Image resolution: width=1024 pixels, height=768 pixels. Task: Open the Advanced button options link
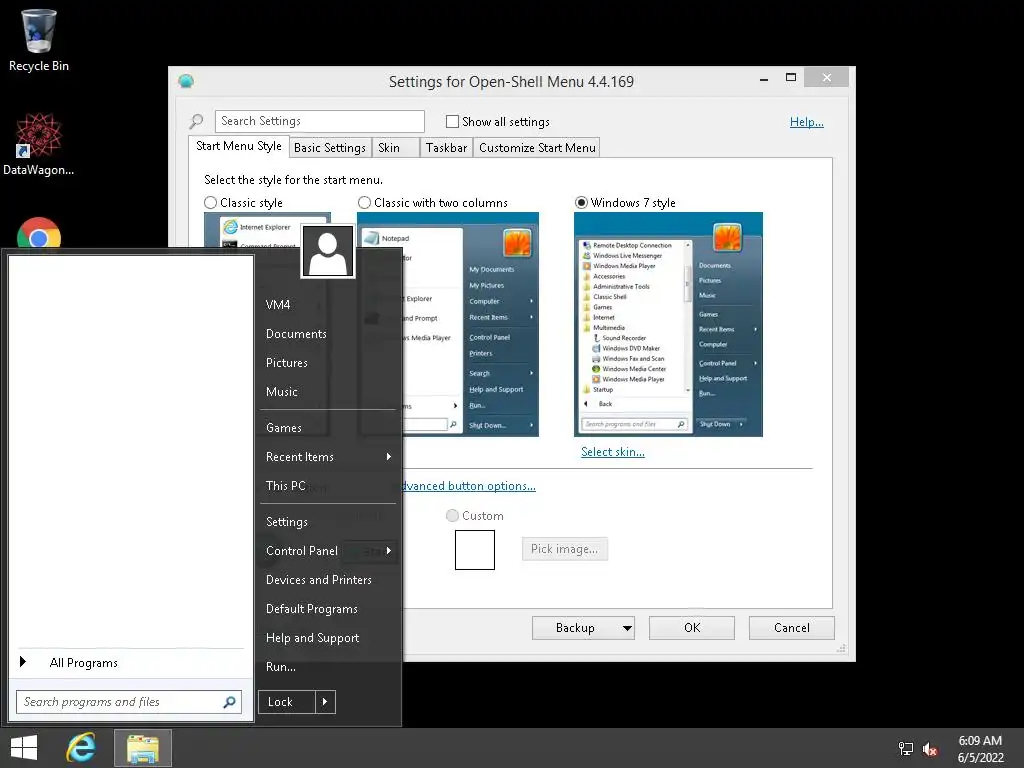(x=469, y=486)
